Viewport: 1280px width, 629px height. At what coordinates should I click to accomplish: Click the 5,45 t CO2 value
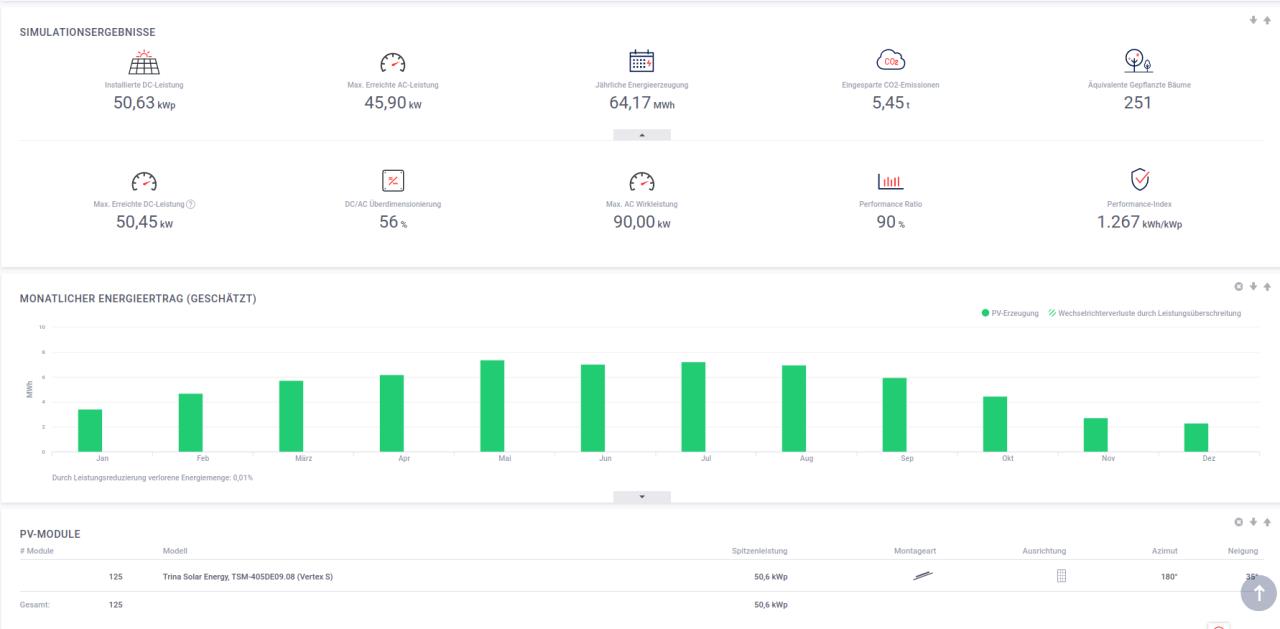890,102
